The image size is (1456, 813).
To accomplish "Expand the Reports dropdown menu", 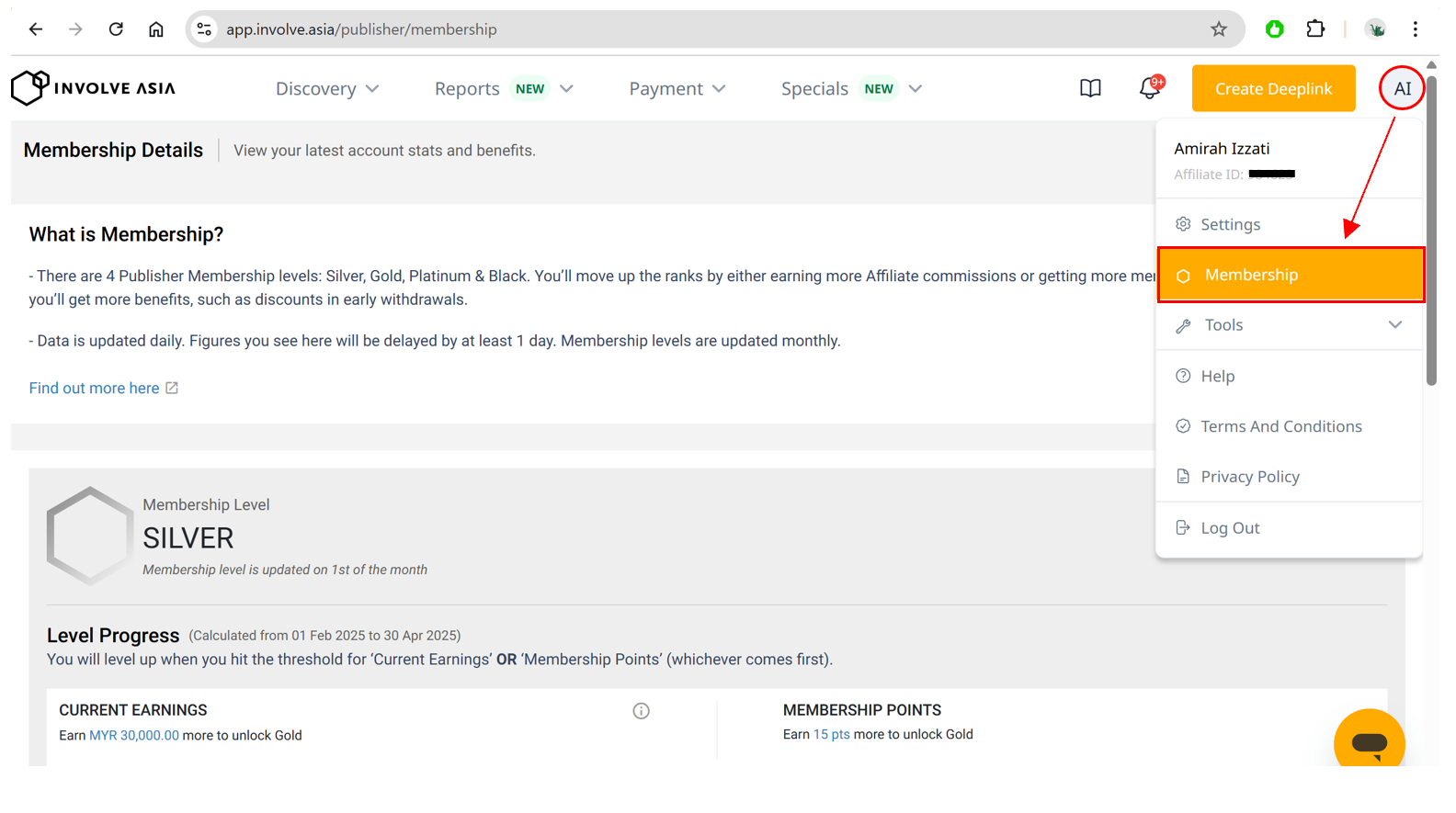I will point(504,88).
